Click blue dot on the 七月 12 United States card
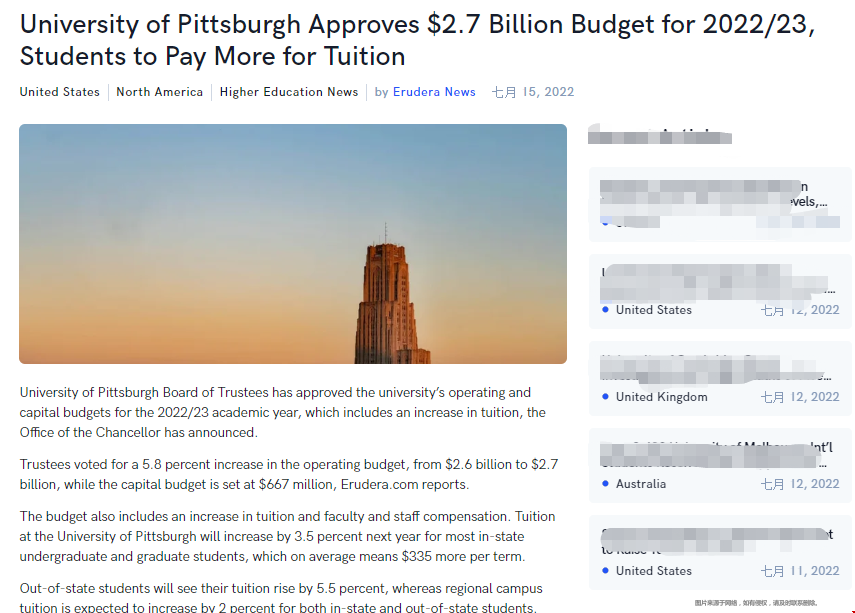855x613 pixels. pos(606,310)
